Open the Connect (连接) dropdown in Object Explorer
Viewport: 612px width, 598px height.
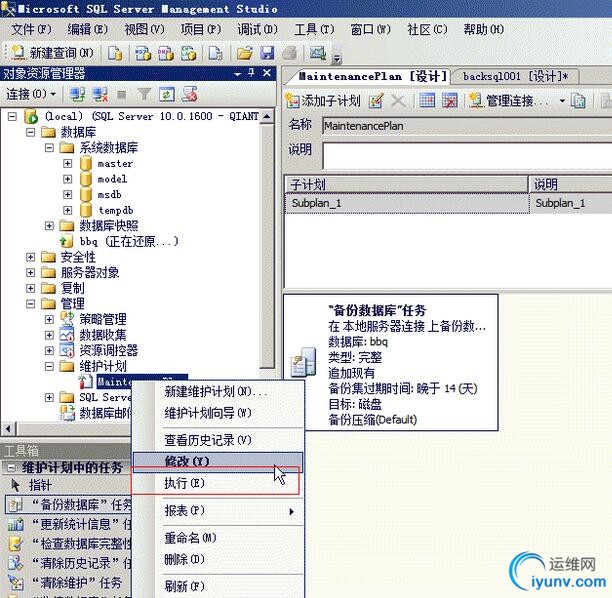(31, 94)
